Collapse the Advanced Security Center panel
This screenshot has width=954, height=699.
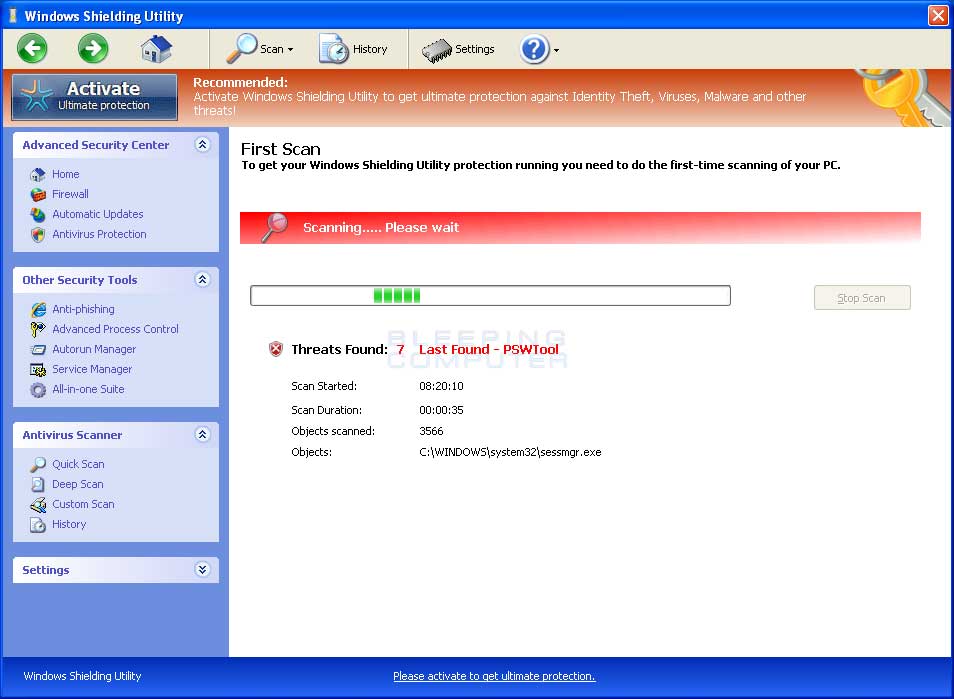203,145
